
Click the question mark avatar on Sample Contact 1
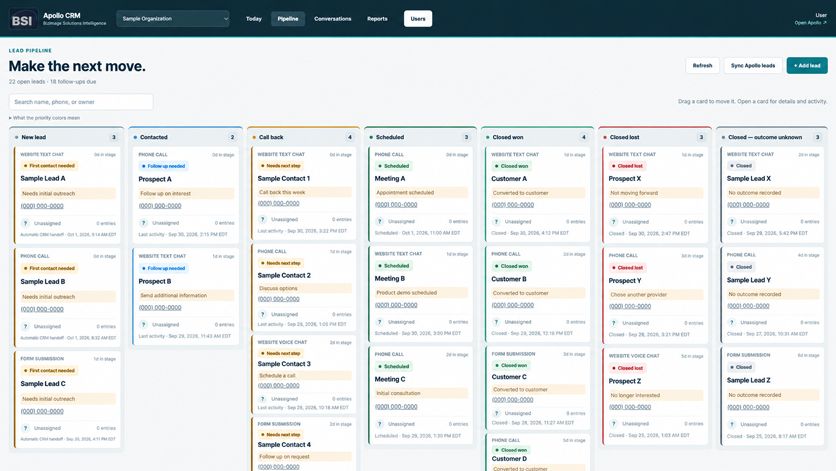click(x=262, y=219)
